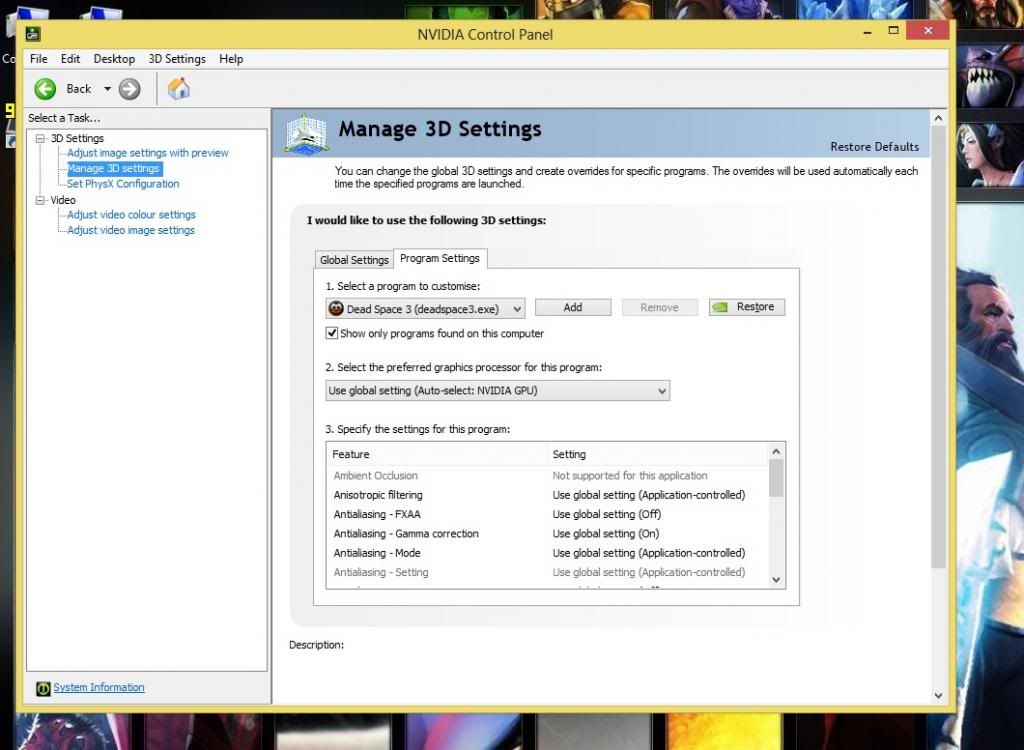Collapse the 3D Settings tree node
This screenshot has width=1024, height=750.
coord(41,138)
